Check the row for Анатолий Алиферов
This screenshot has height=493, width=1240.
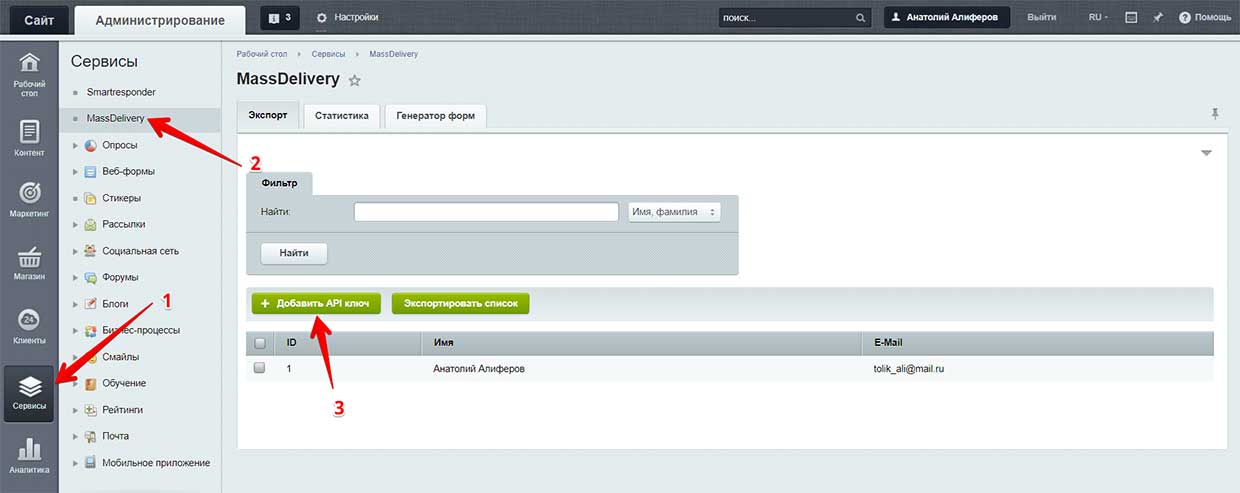tap(260, 368)
